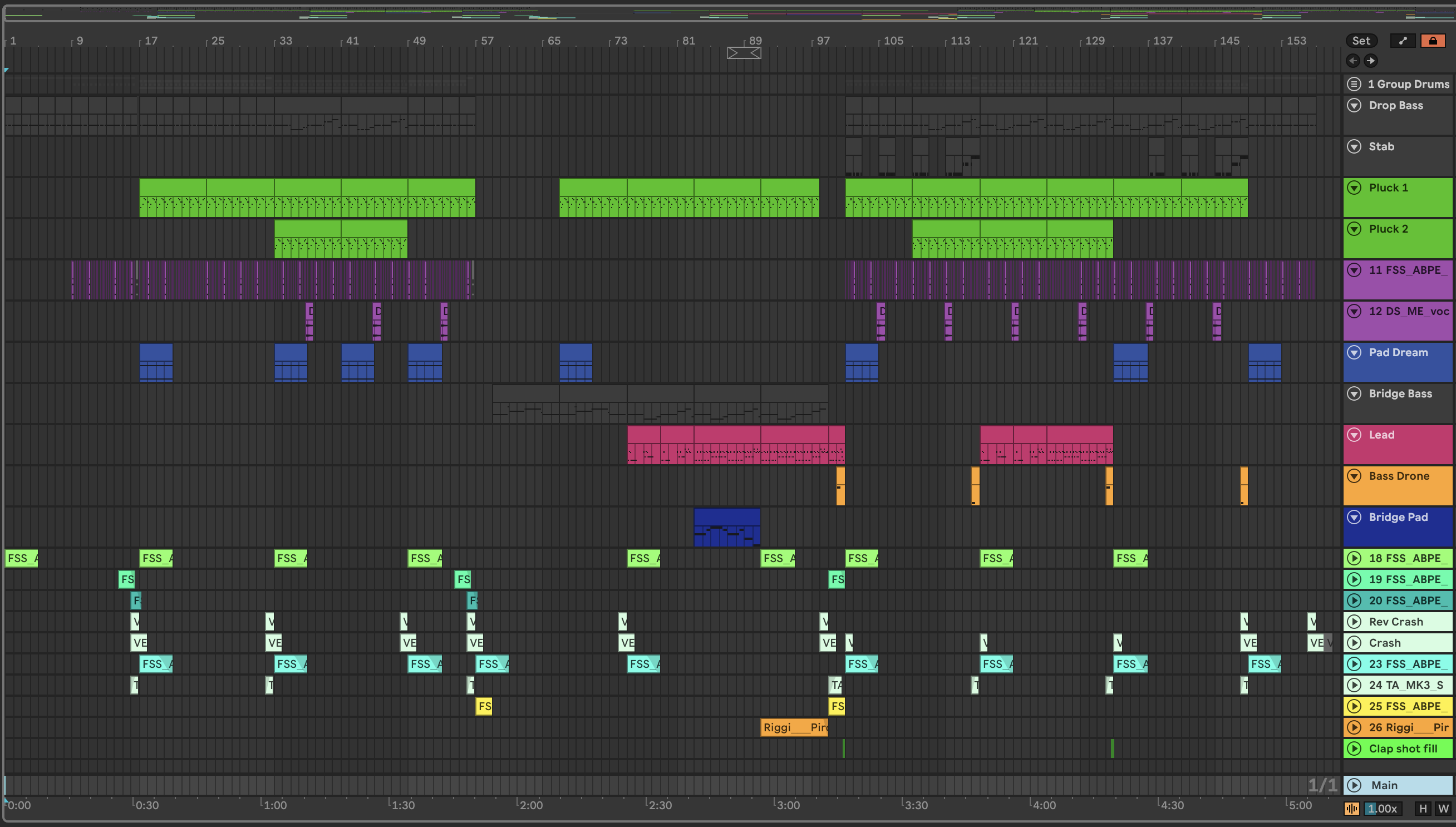Select the dark blue Bridge Pad clip
The width and height of the screenshot is (1456, 827).
pos(727,527)
